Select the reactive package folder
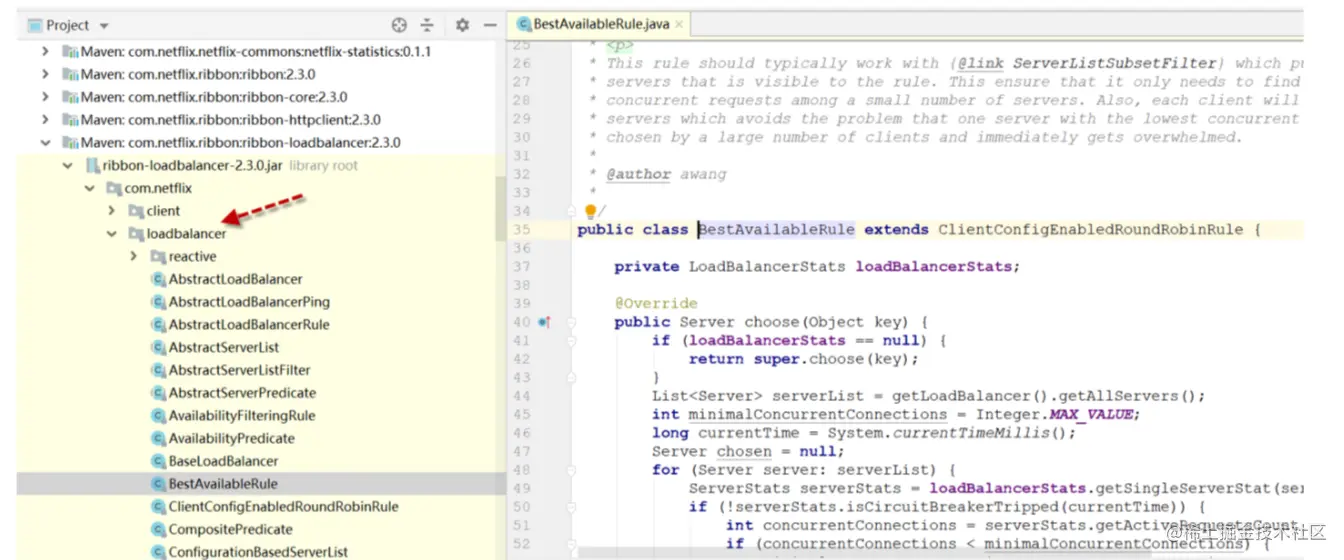 pos(192,257)
